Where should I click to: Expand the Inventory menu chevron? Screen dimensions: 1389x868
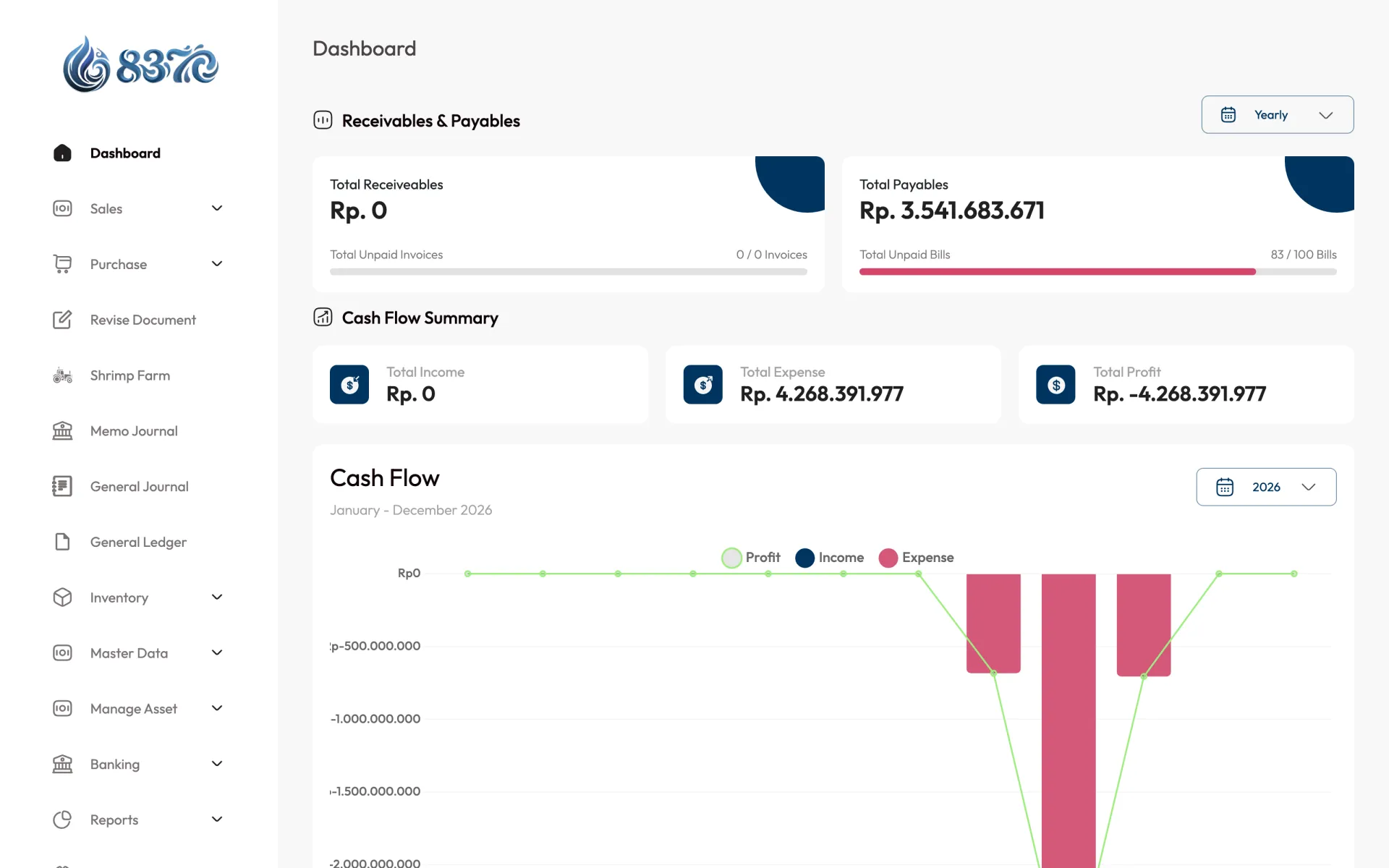pos(217,597)
